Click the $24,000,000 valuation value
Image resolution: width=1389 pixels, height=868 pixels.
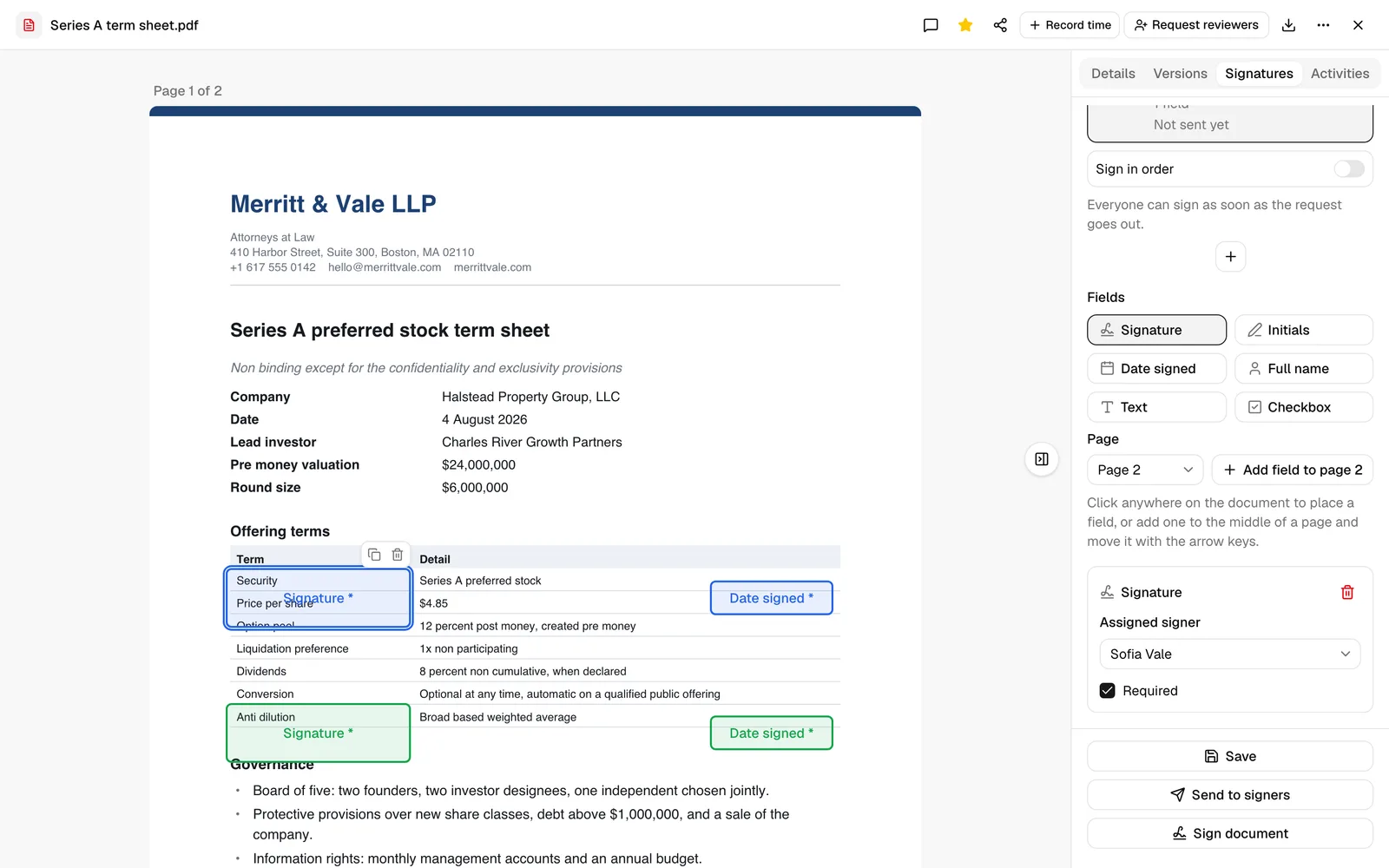coord(478,465)
